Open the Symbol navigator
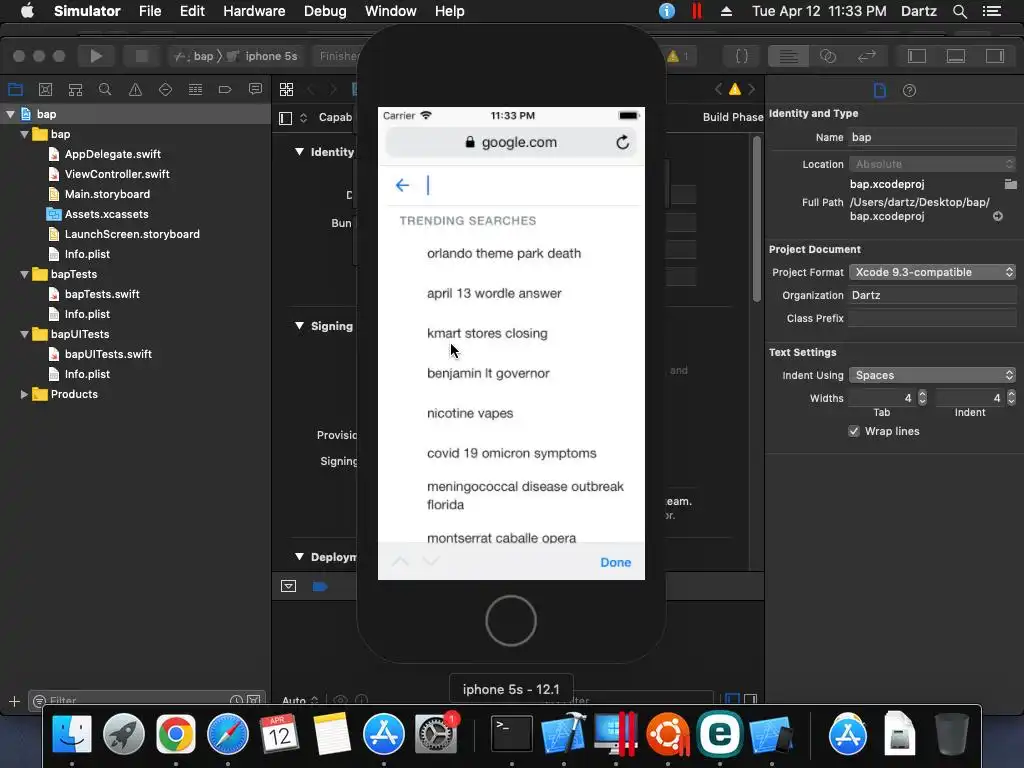1024x768 pixels. pos(75,89)
